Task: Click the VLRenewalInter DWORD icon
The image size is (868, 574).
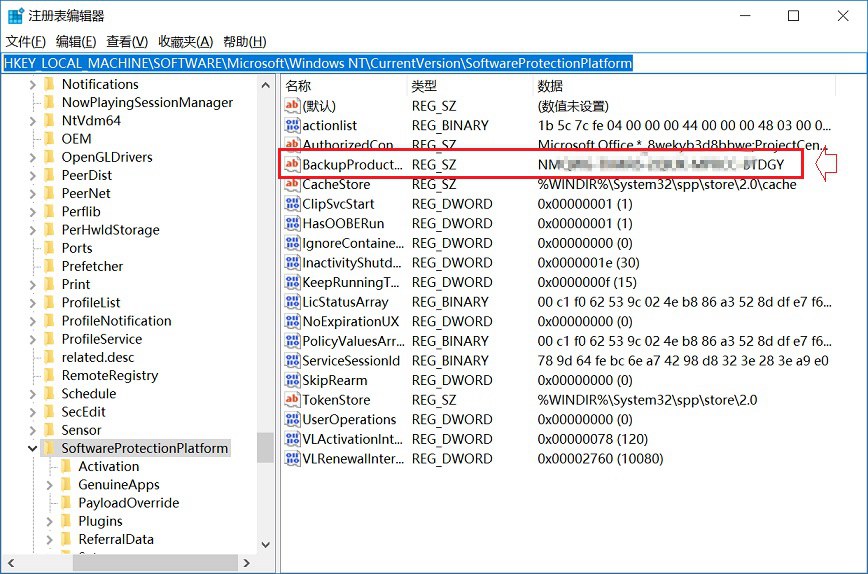Action: click(292, 458)
